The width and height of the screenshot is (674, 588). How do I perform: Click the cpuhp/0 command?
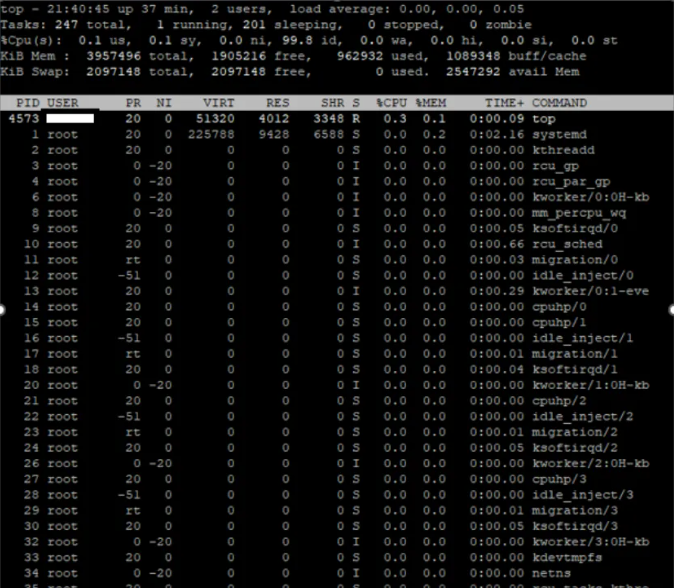[x=559, y=307]
